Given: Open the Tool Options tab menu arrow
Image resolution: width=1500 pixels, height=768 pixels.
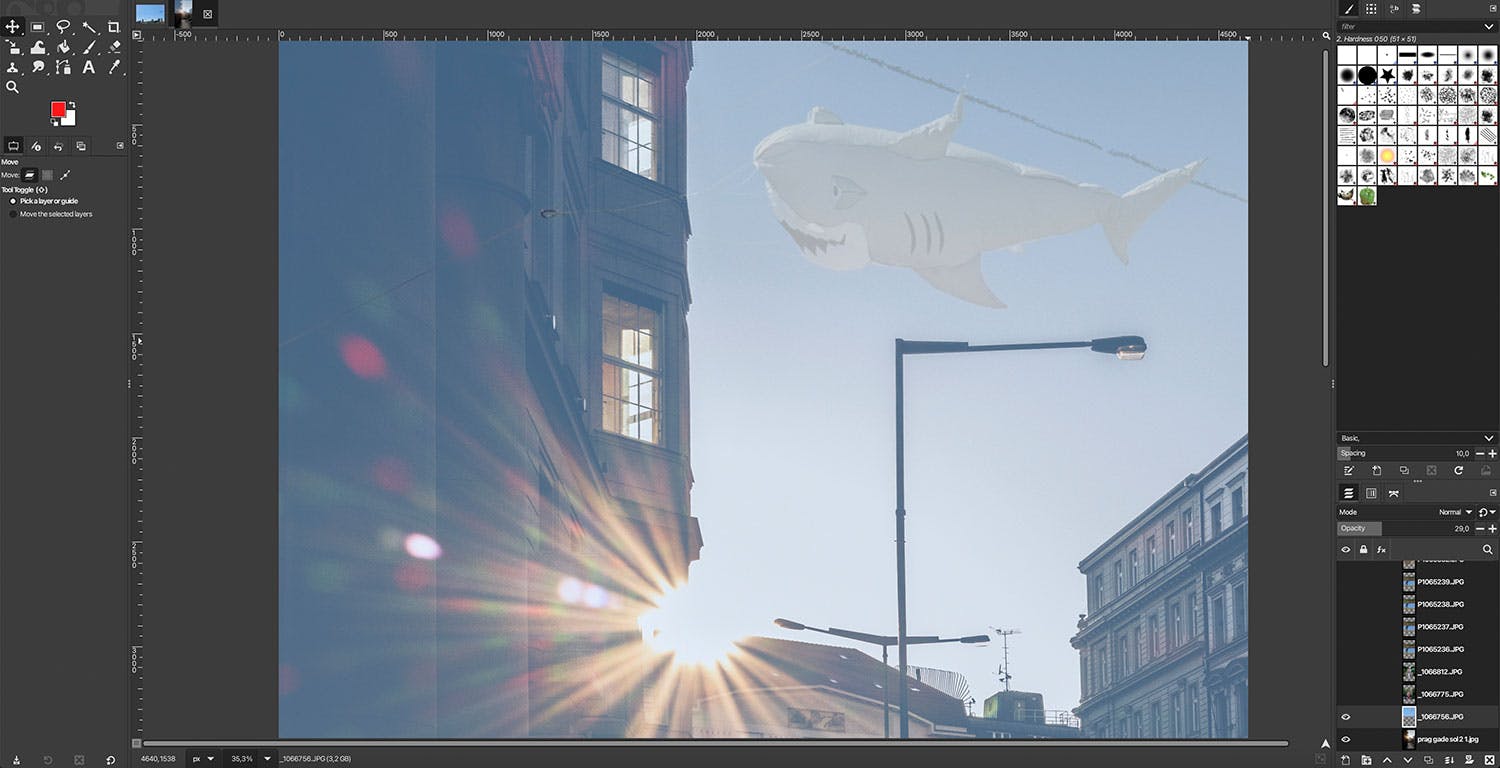Looking at the screenshot, I should coord(120,146).
